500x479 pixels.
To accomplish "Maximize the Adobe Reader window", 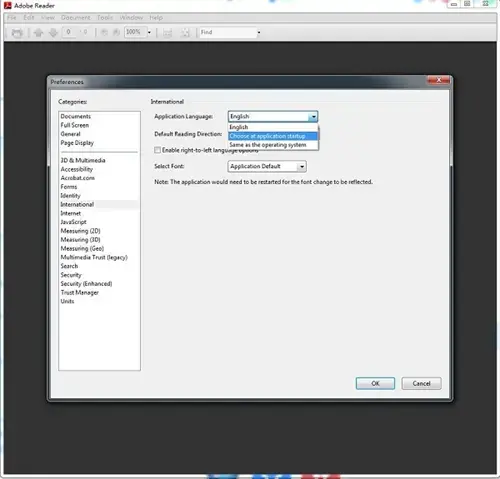I will (x=467, y=4).
